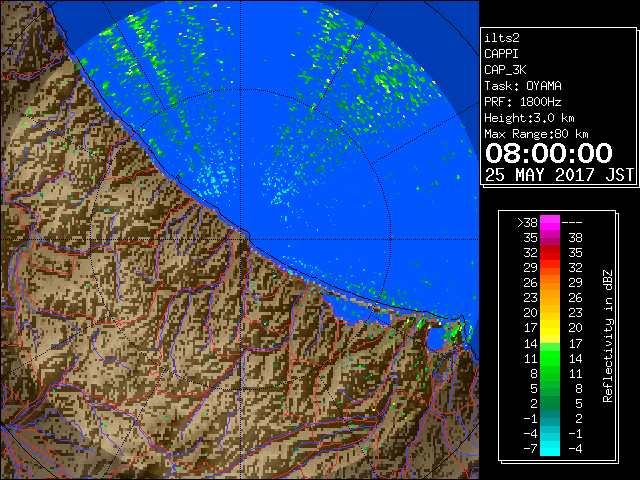Click the 'PRF: 1800Hz' text
This screenshot has height=480, width=640.
[x=523, y=102]
